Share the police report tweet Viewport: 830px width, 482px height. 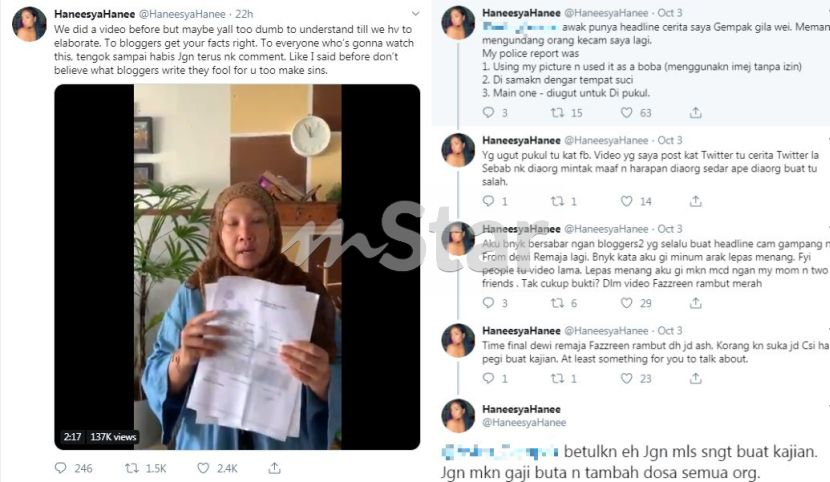[696, 112]
